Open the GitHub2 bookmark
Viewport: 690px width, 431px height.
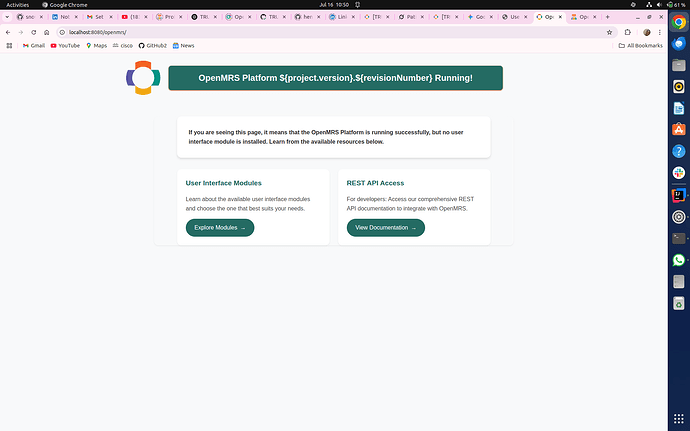(x=153, y=45)
